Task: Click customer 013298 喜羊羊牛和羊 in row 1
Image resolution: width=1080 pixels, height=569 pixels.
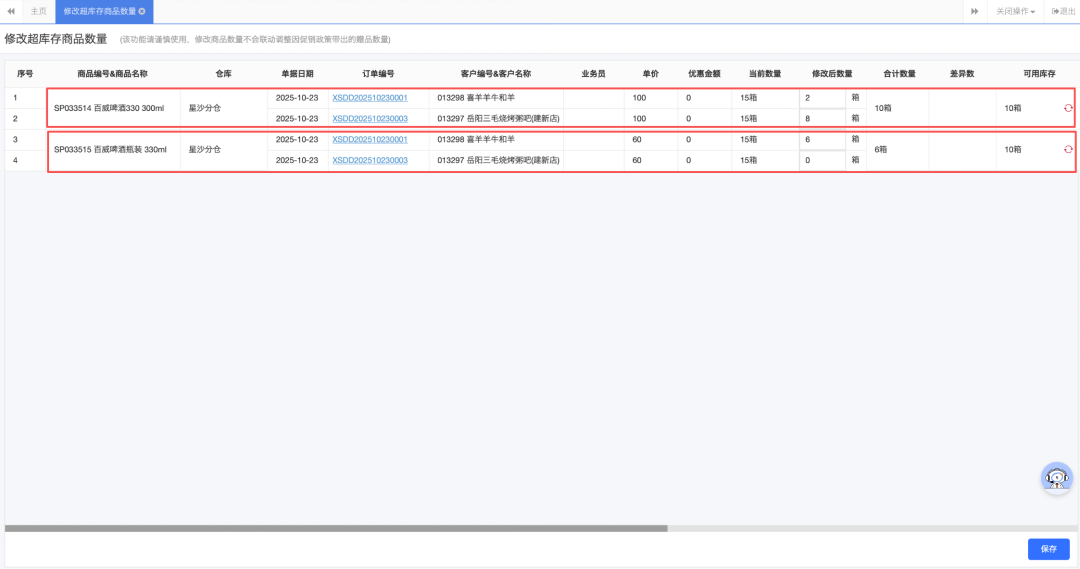Action: coord(476,98)
